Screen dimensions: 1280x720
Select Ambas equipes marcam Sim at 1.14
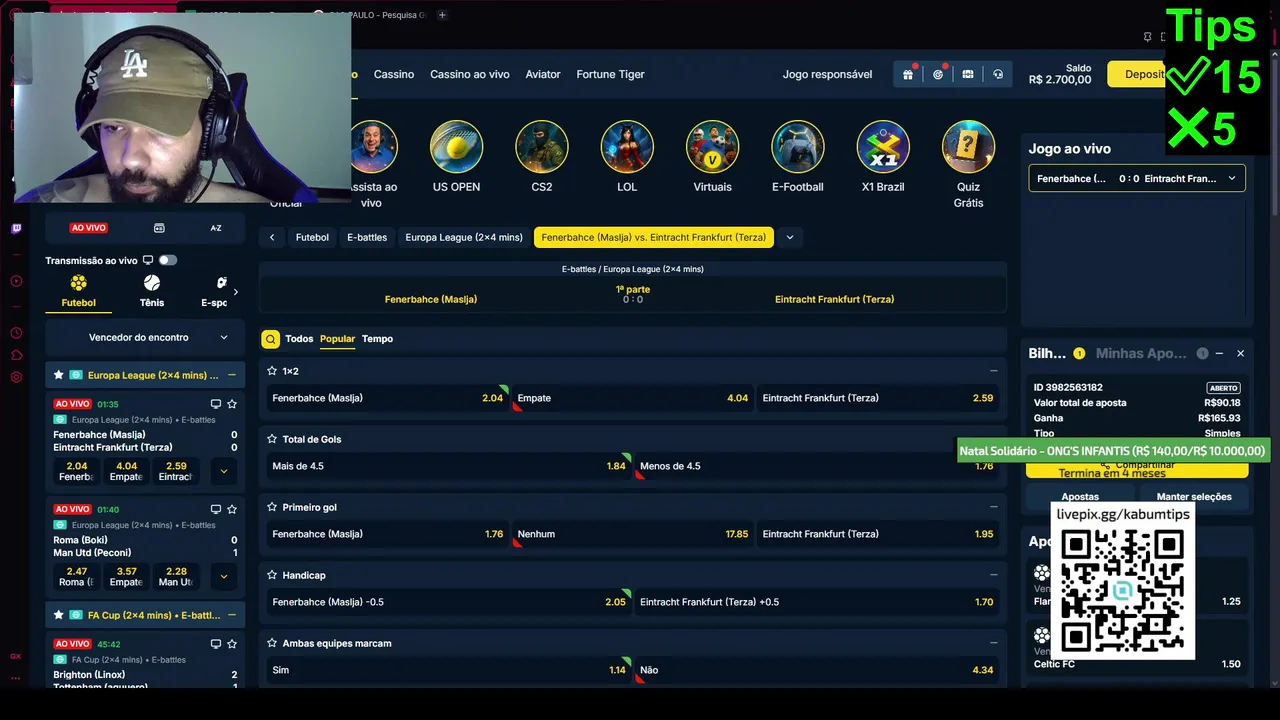[449, 670]
